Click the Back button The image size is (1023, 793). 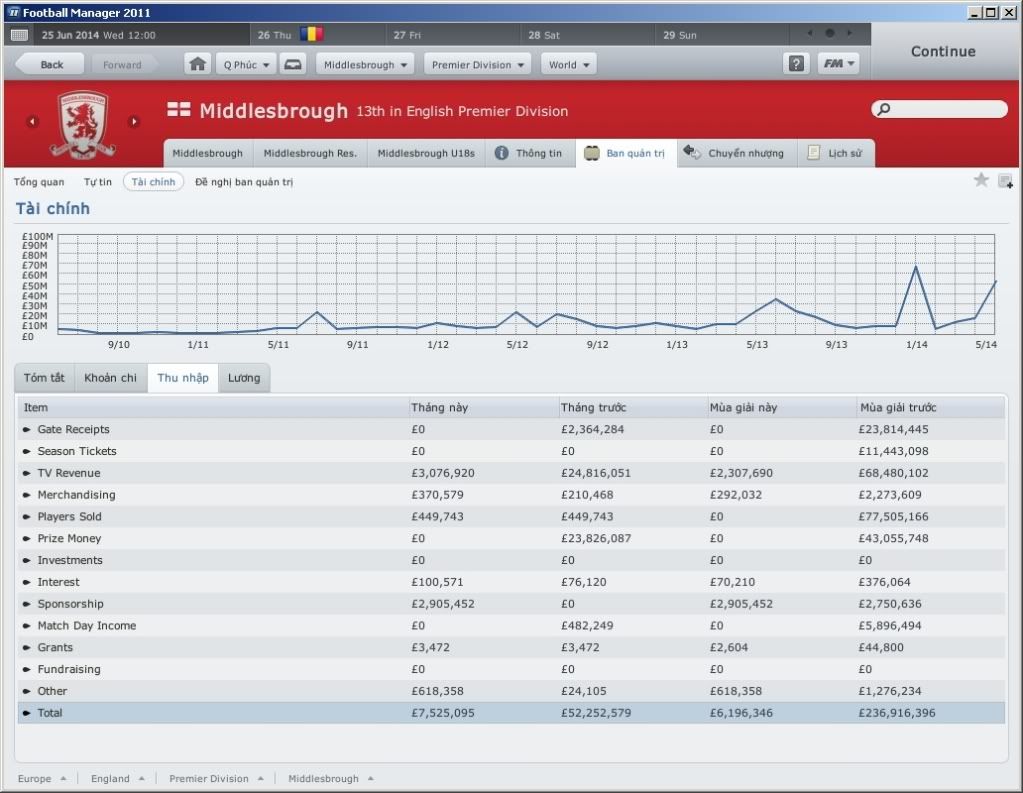(x=50, y=64)
